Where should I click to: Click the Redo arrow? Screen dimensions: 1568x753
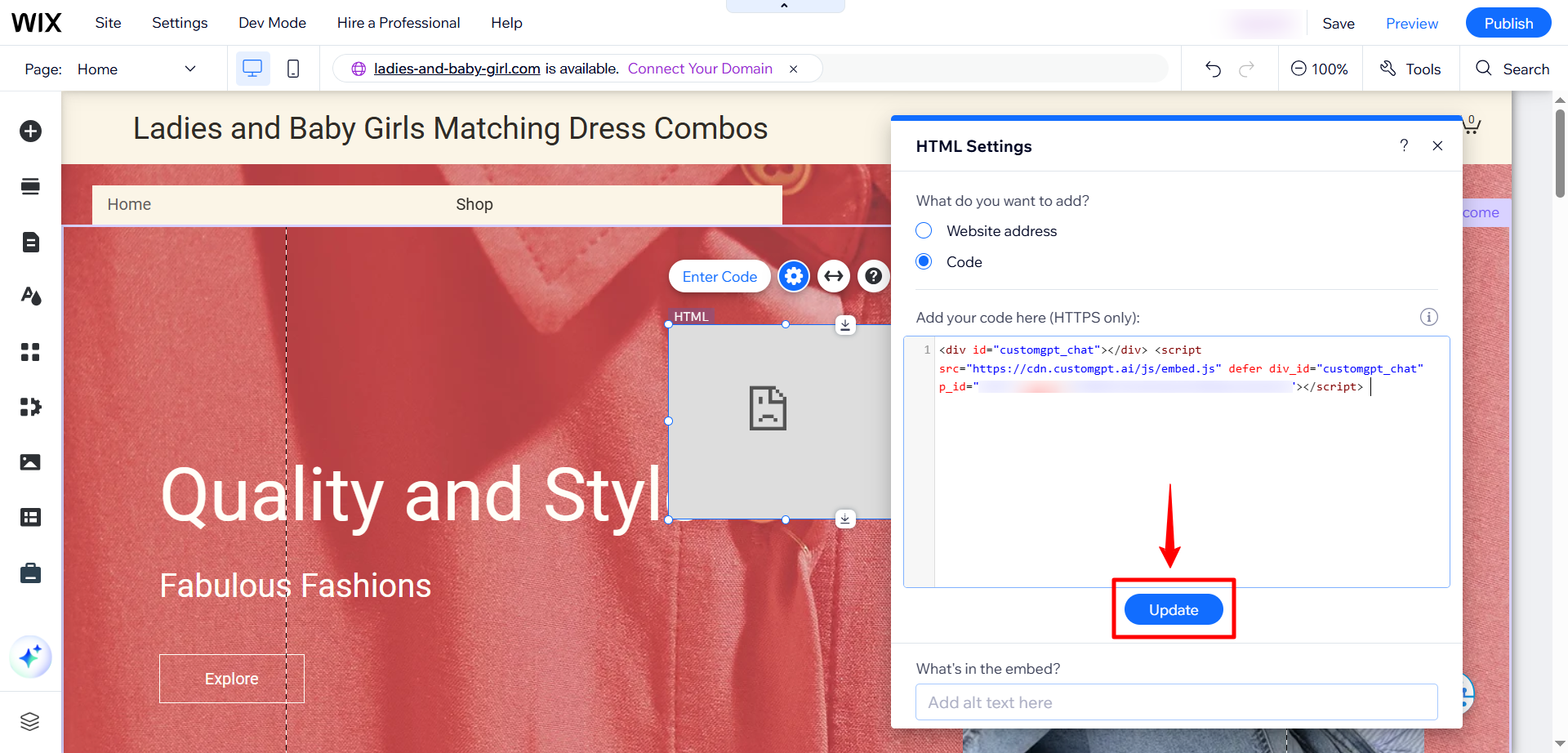click(x=1246, y=69)
